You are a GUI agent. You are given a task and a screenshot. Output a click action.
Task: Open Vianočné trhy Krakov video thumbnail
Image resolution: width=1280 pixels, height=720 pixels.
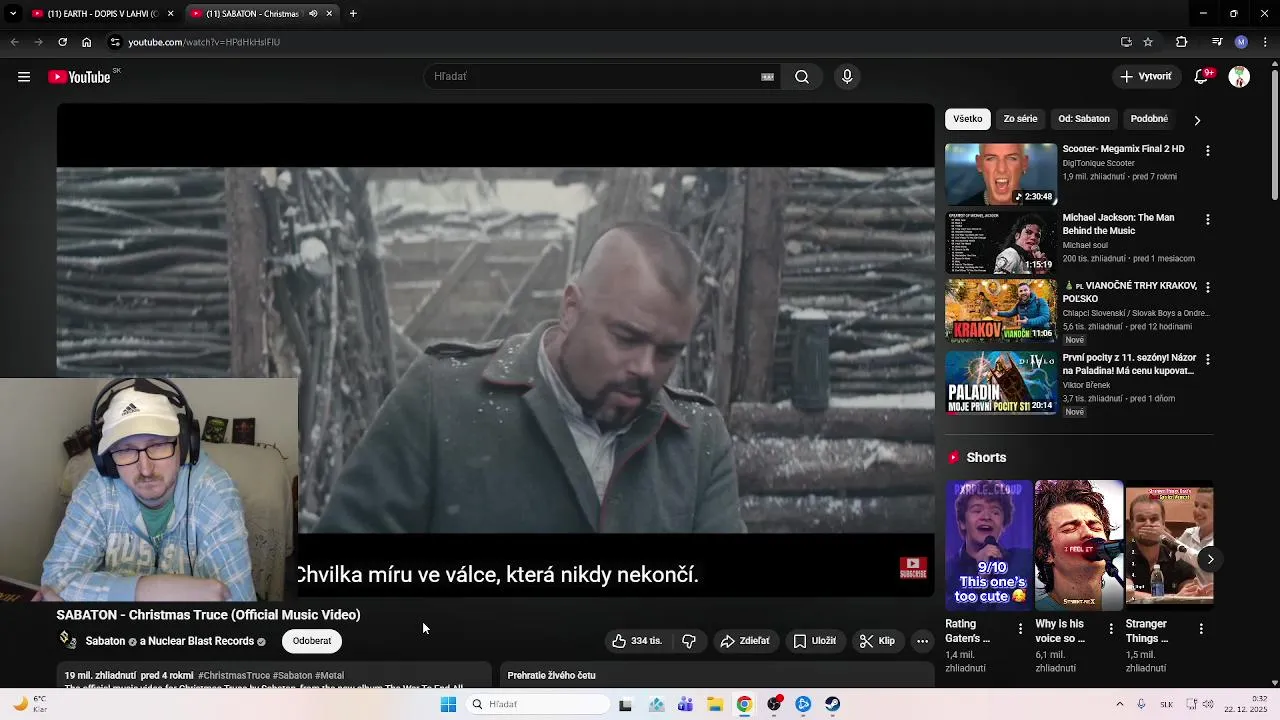[1001, 310]
